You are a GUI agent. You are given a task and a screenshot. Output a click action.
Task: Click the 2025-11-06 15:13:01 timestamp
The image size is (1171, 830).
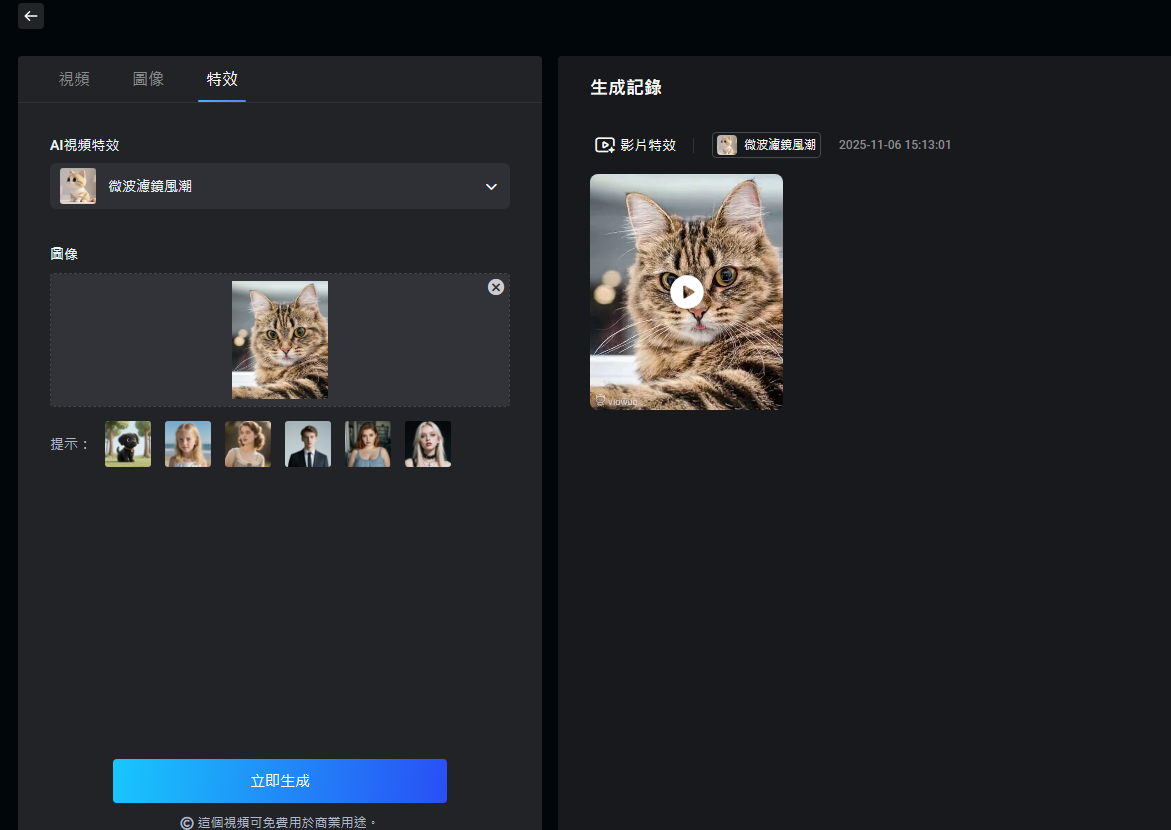pos(895,145)
